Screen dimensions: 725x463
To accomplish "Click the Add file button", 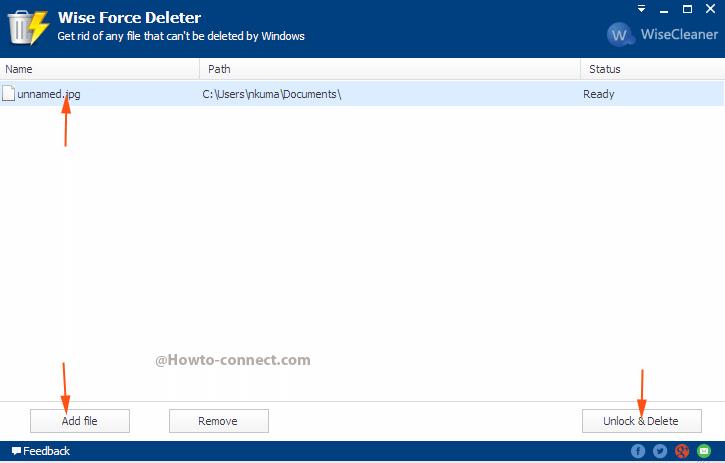I will tap(80, 421).
